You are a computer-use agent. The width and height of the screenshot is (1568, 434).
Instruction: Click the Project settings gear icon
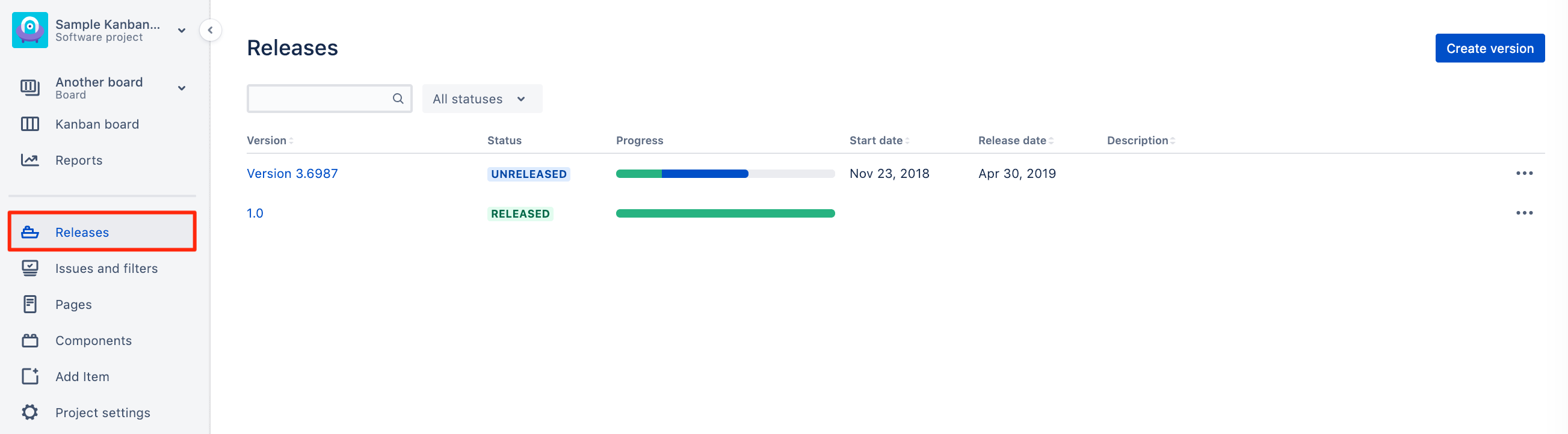pyautogui.click(x=30, y=412)
